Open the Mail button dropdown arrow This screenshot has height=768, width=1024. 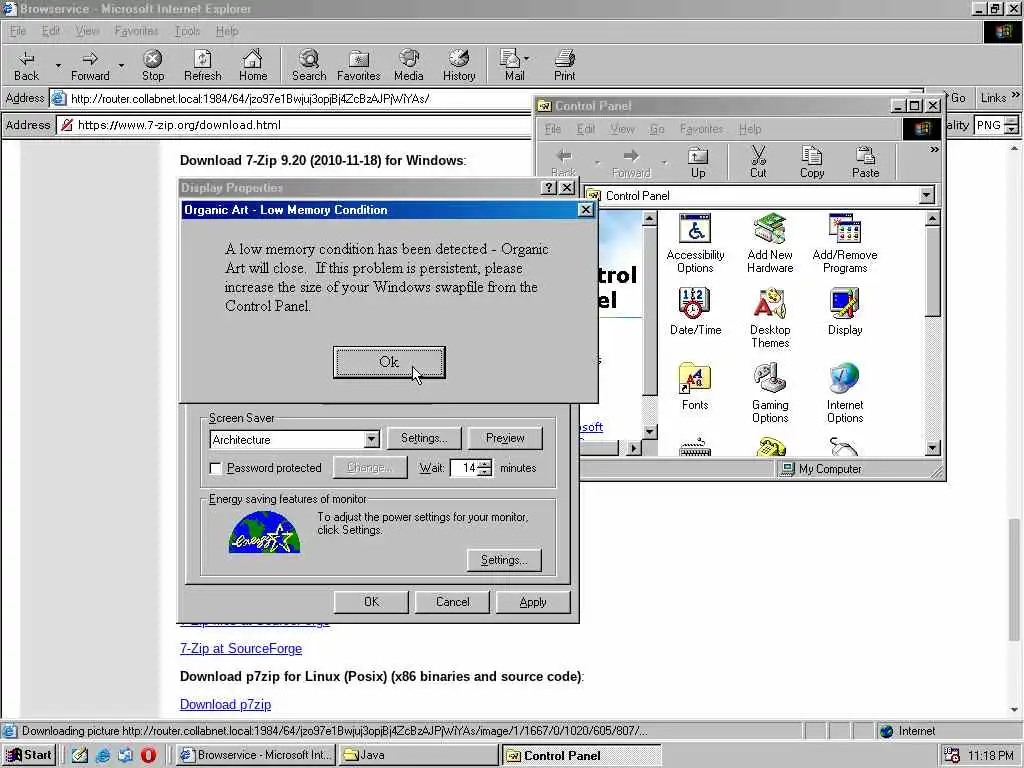pos(526,58)
